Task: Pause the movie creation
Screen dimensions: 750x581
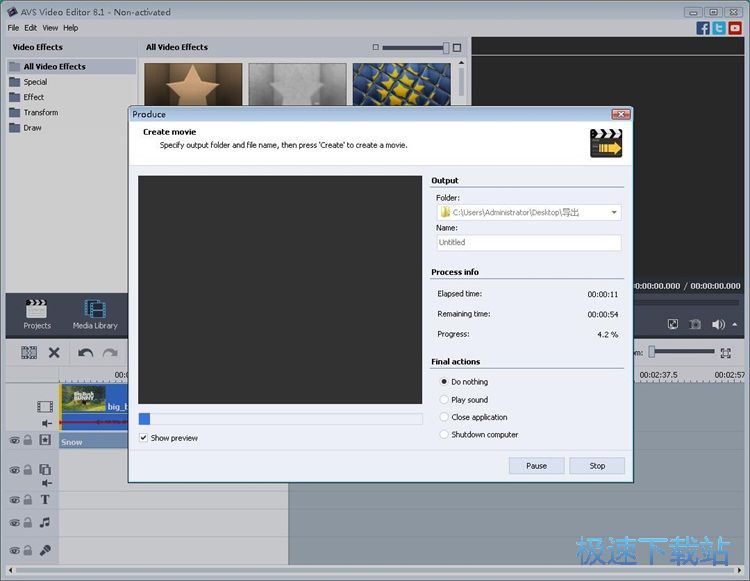Action: click(x=537, y=466)
